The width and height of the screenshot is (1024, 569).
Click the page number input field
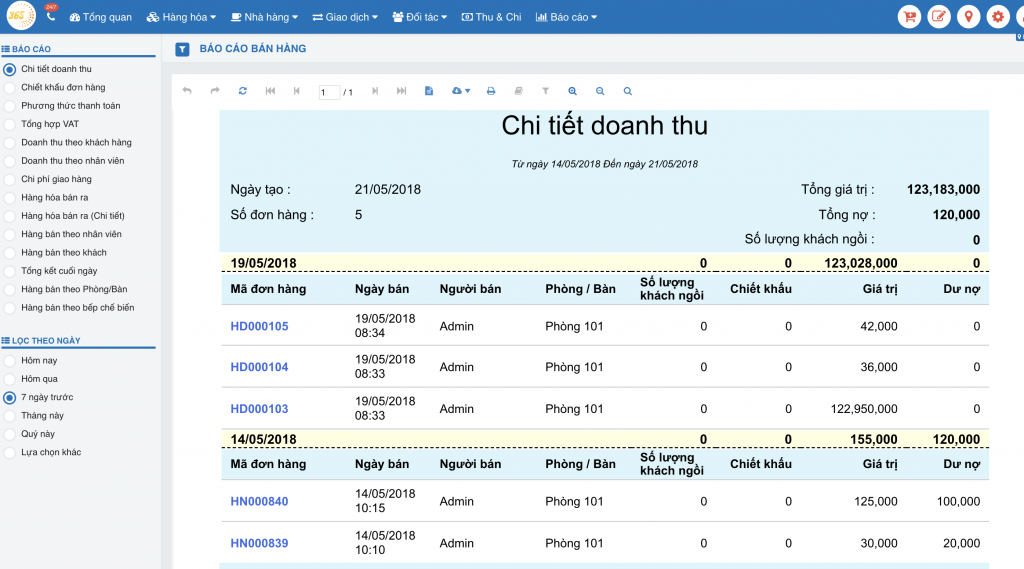[x=329, y=92]
